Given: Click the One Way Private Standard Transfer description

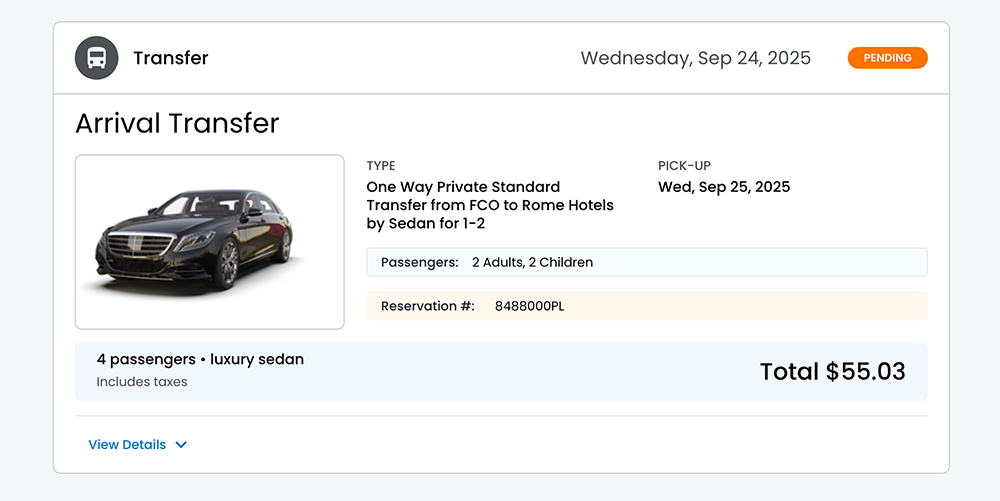Looking at the screenshot, I should tap(490, 205).
